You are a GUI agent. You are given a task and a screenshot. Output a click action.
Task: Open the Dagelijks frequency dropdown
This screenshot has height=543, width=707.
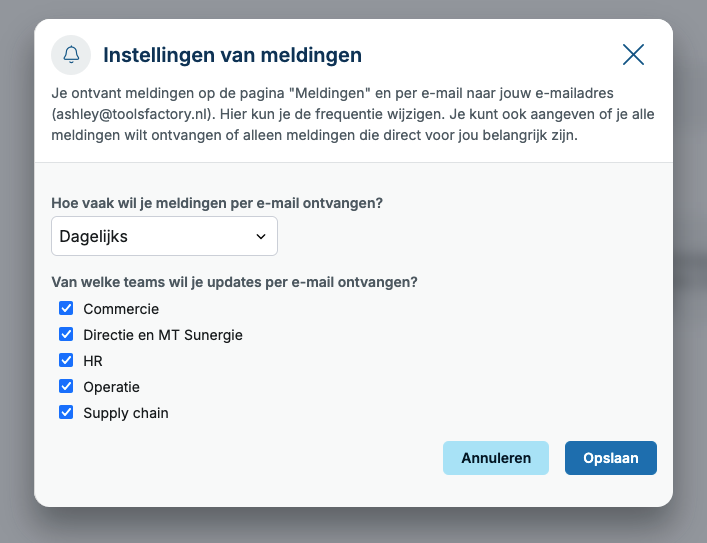(x=164, y=236)
